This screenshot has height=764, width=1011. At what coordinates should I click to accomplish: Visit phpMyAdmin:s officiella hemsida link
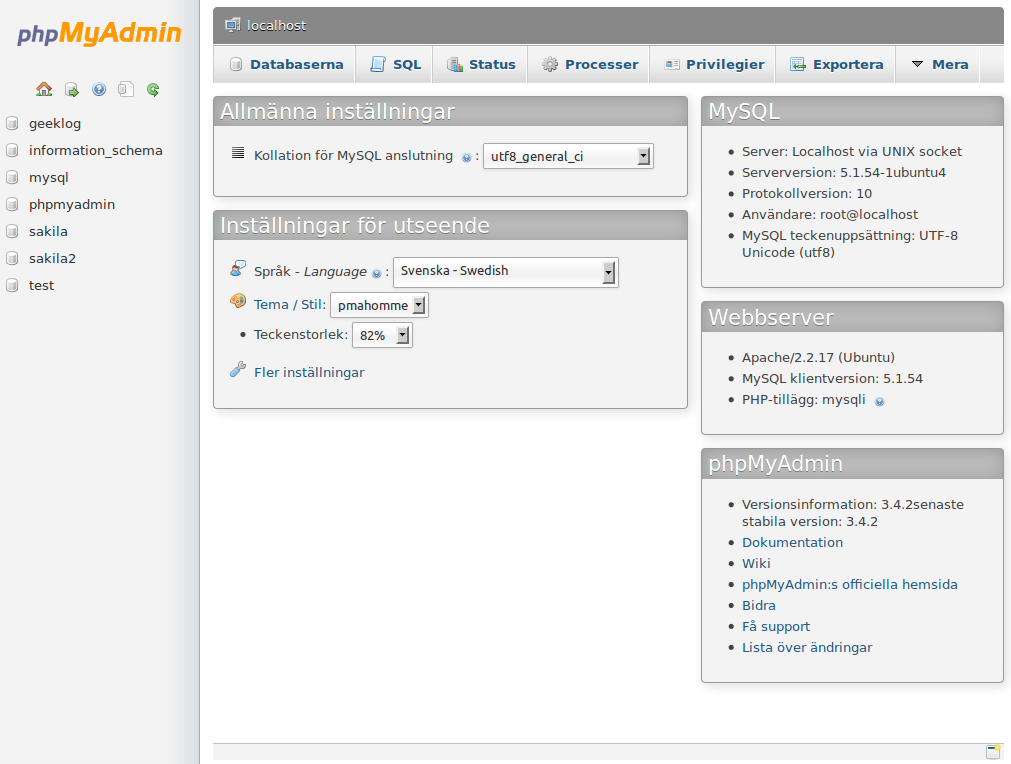click(x=850, y=584)
